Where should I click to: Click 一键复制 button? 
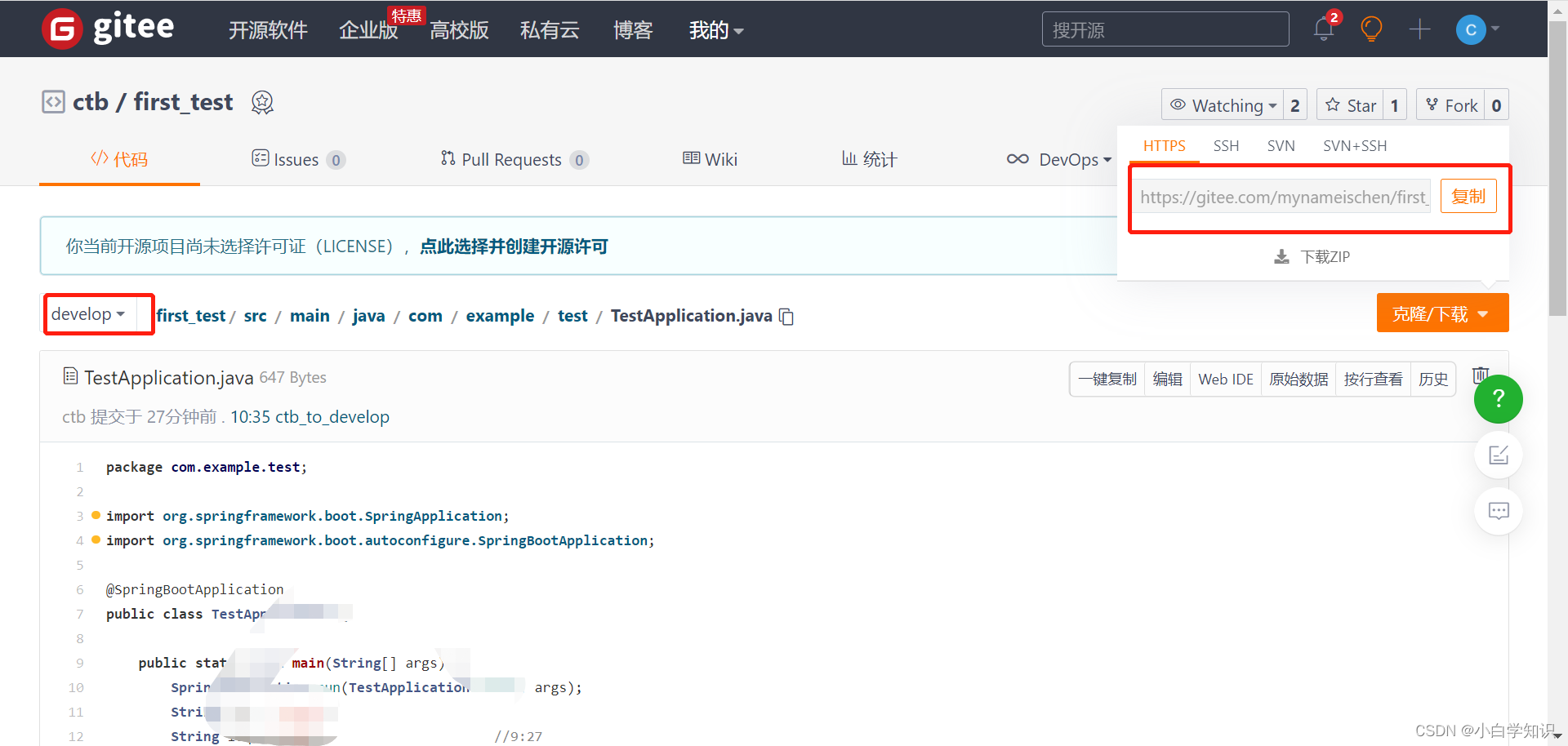(1107, 380)
